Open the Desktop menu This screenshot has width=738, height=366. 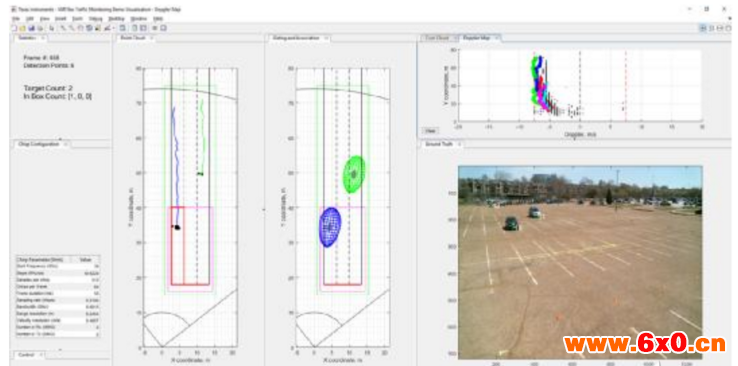click(x=116, y=19)
